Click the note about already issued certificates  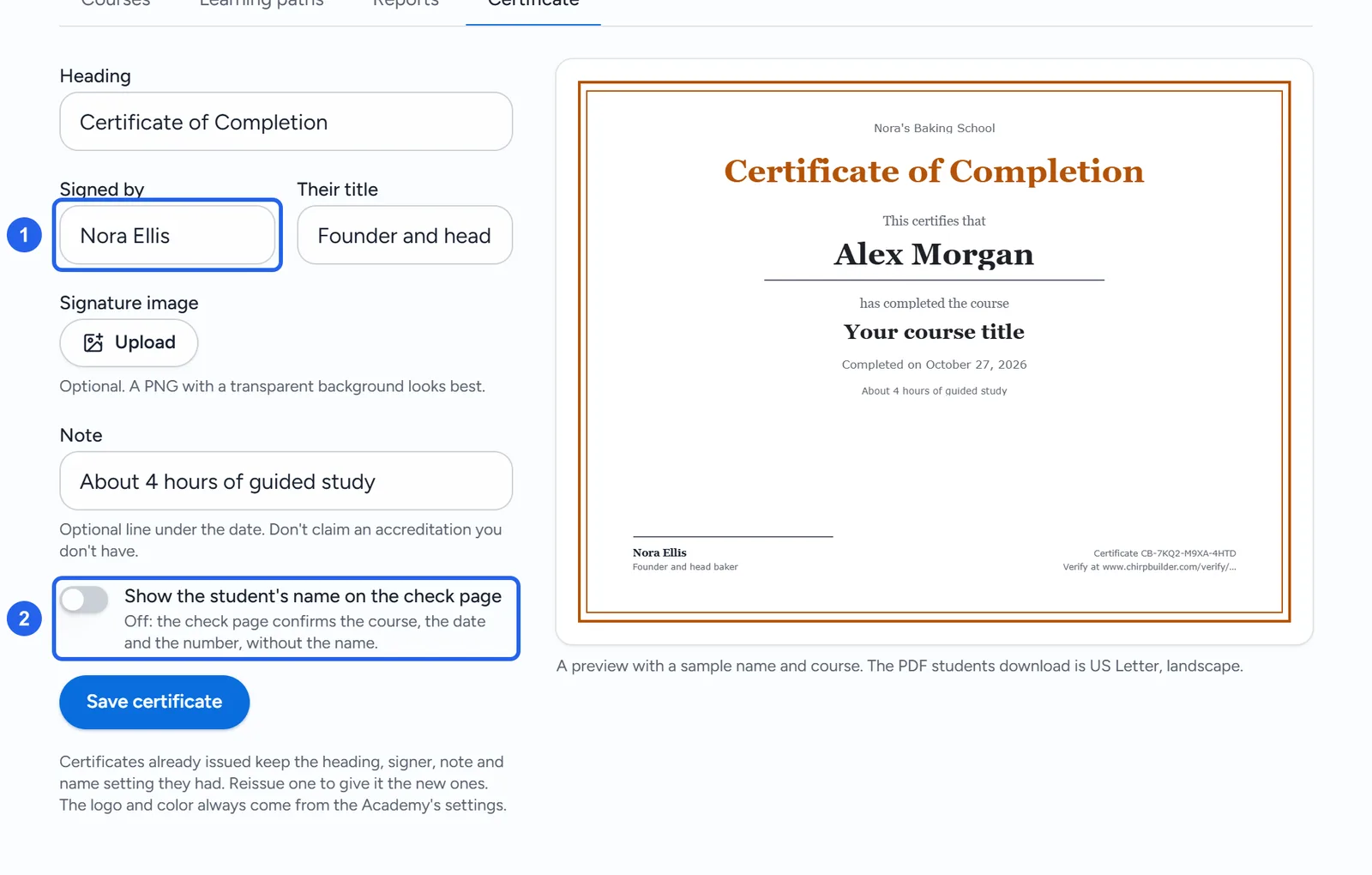point(283,783)
